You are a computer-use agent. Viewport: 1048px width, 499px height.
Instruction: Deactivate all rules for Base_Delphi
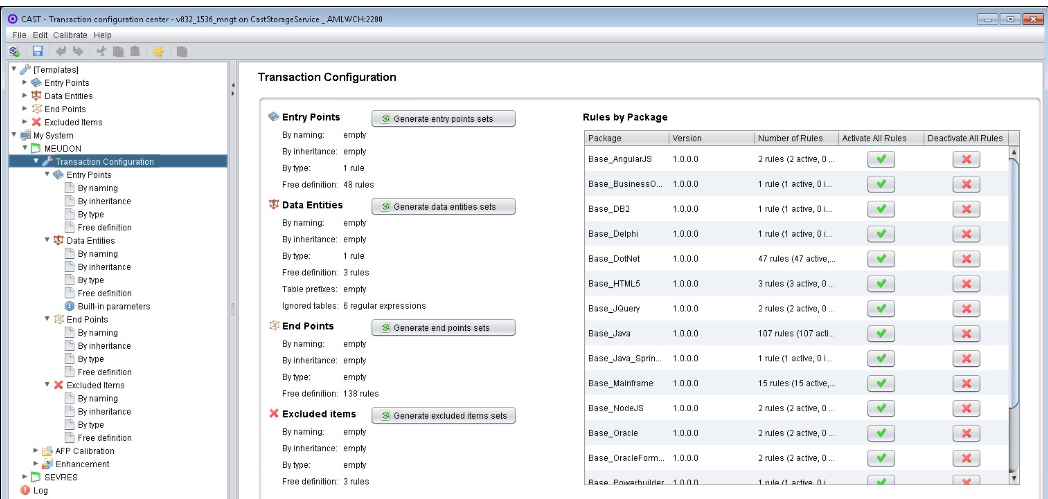[x=966, y=234]
